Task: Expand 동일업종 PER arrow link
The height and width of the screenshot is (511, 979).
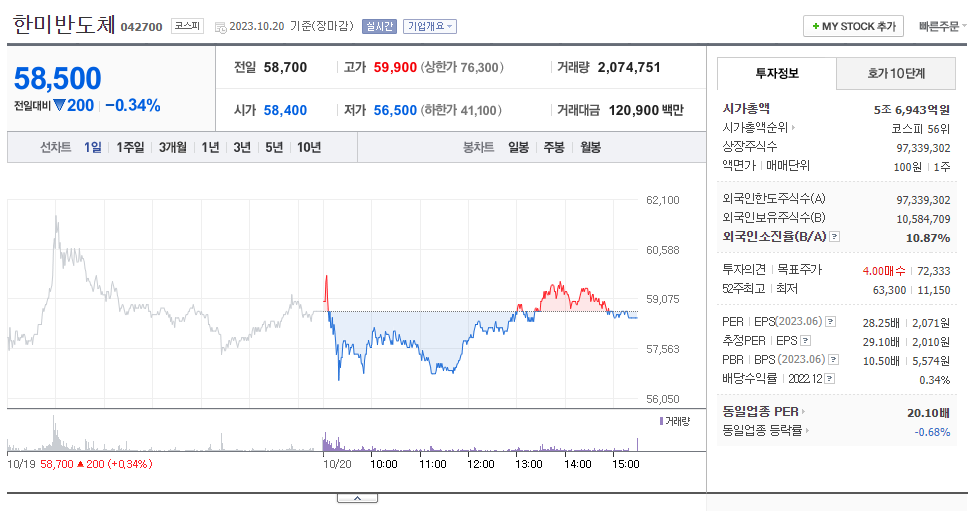Action: 804,412
